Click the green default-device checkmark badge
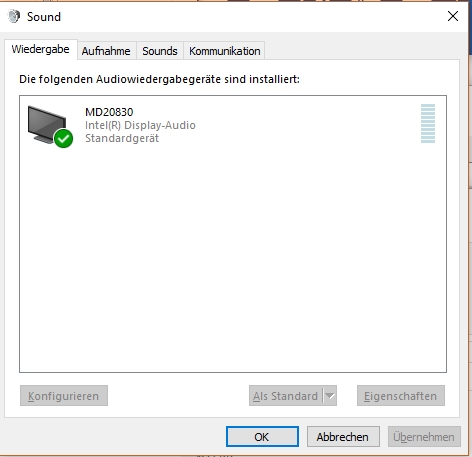Image resolution: width=472 pixels, height=457 pixels. [x=63, y=138]
